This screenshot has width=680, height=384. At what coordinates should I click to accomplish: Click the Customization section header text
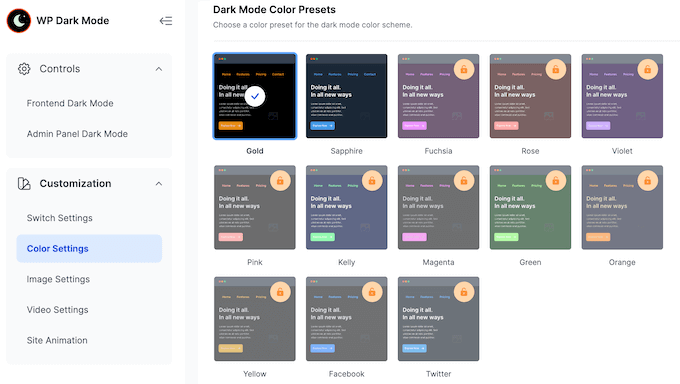tap(75, 184)
